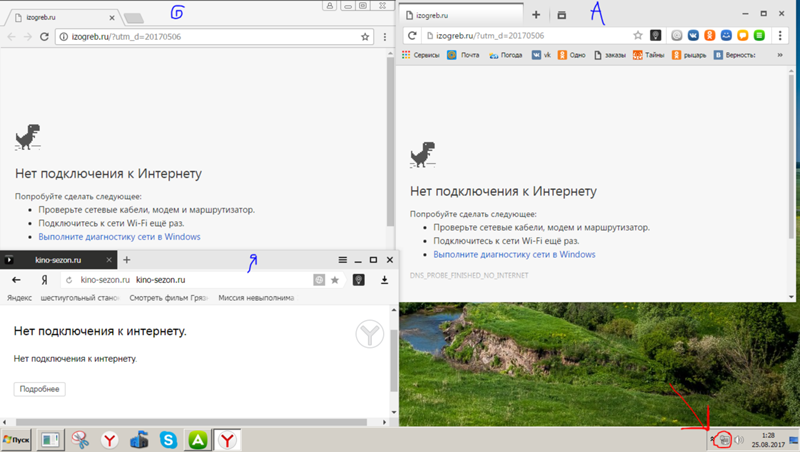Click the network status icon in the system tray

point(723,439)
